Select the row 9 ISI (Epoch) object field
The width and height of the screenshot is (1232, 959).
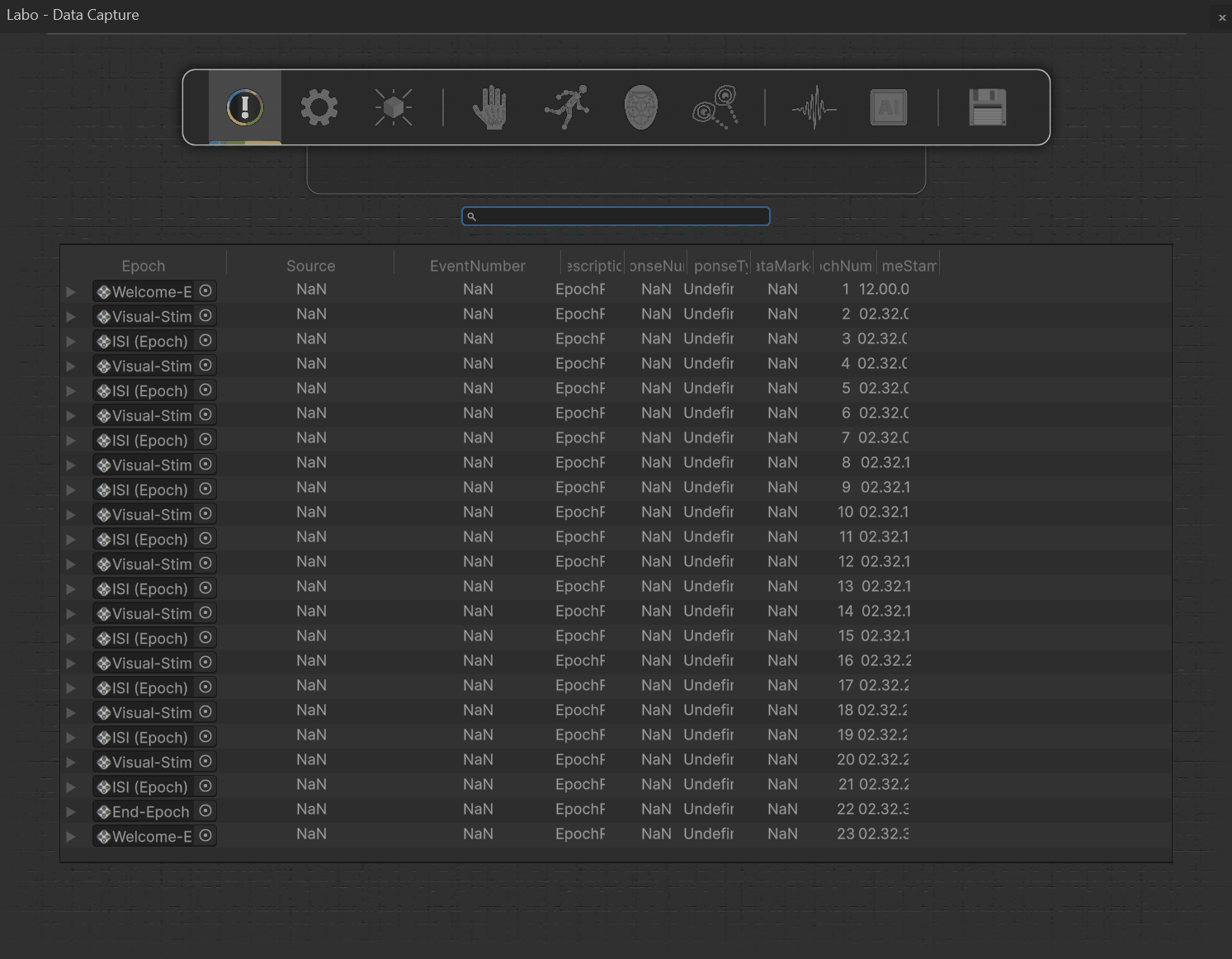154,489
